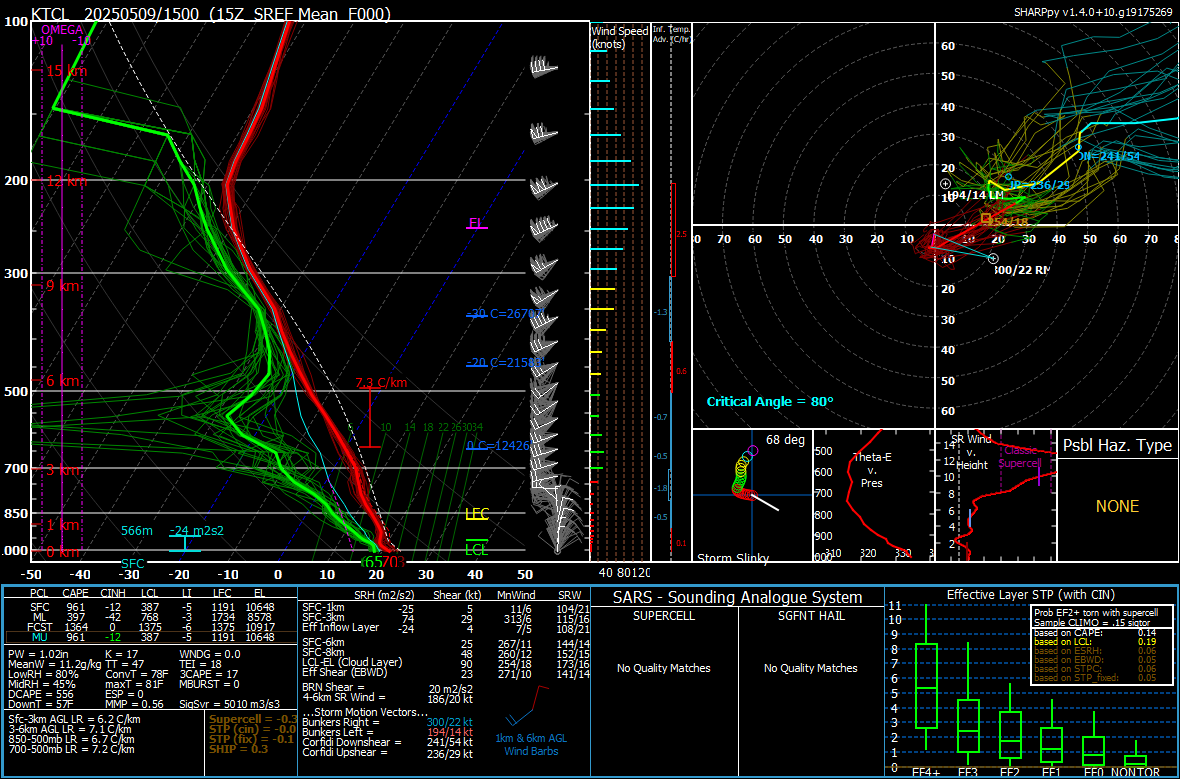Click the 200 mb pressure axis label
The height and width of the screenshot is (779, 1180).
coord(16,181)
